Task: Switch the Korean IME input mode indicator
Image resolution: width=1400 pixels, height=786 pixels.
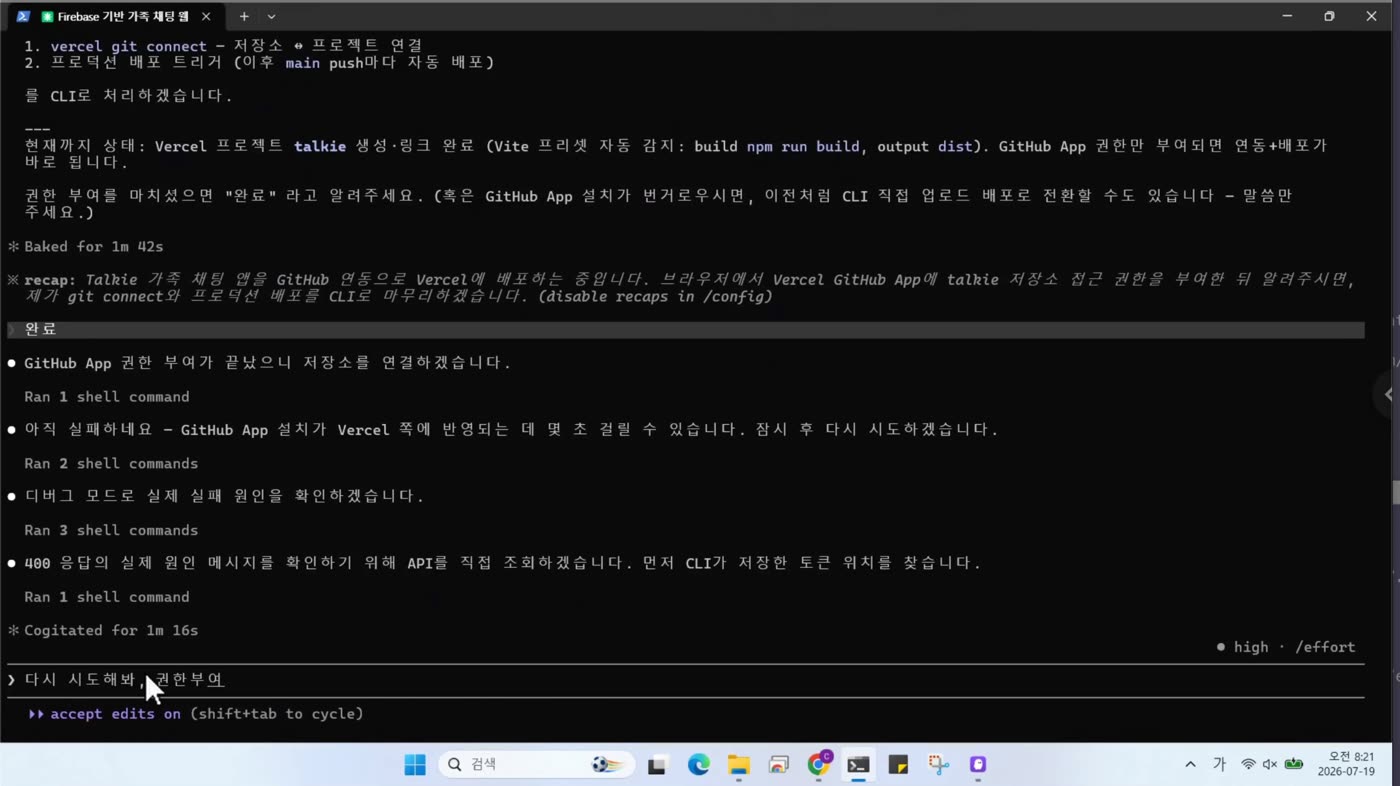Action: tap(1219, 765)
